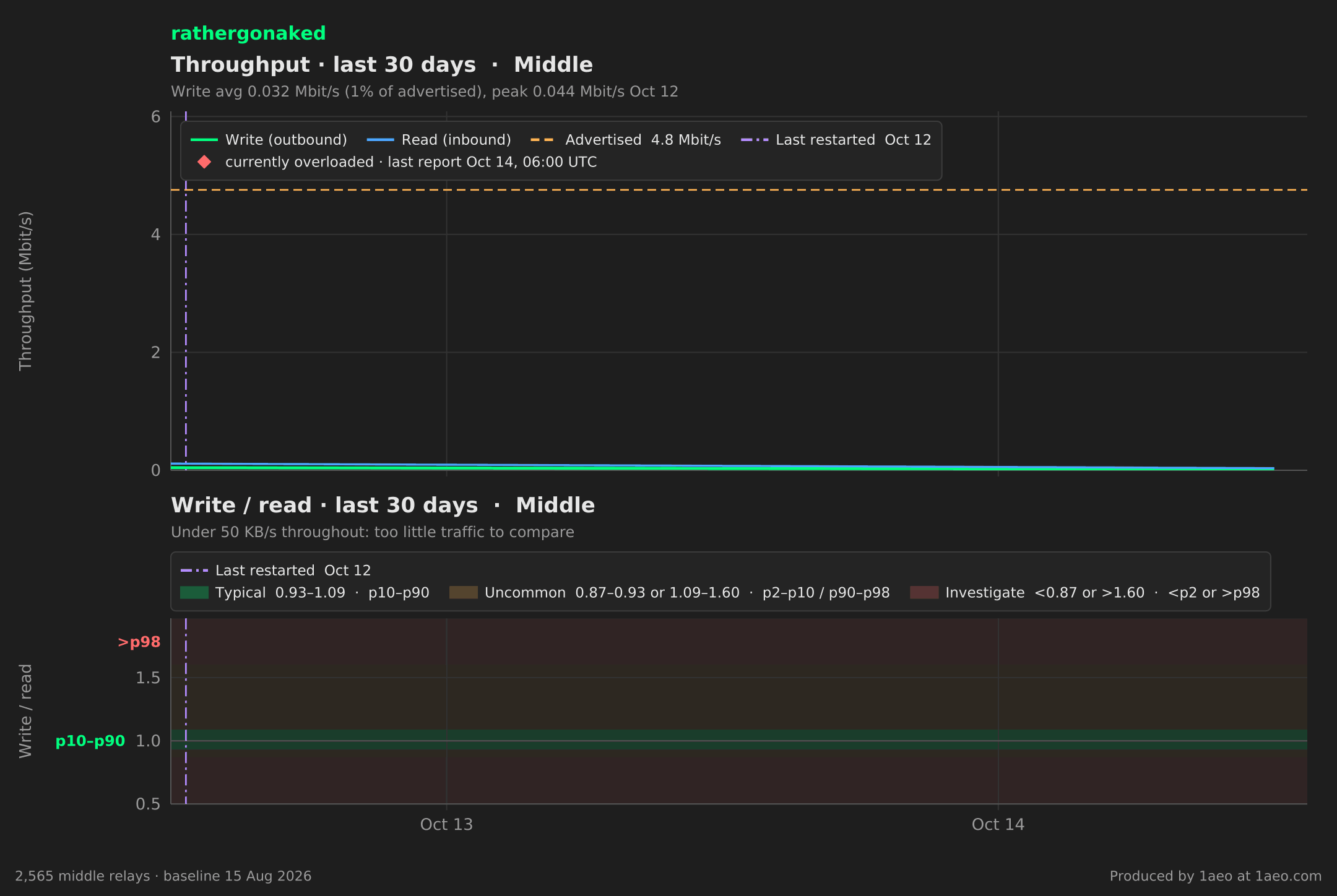The image size is (1337, 896).
Task: Click the red diamond overloaded marker icon
Action: pyautogui.click(x=204, y=162)
